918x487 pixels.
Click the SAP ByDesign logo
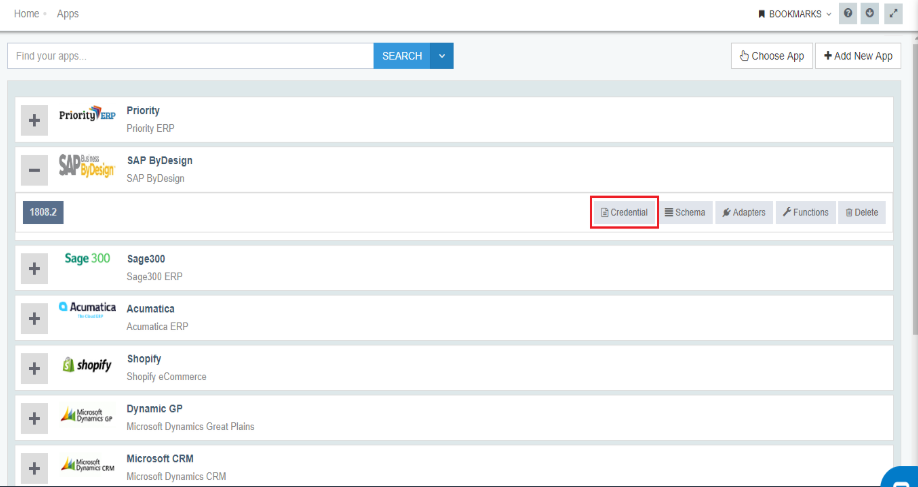pyautogui.click(x=87, y=165)
